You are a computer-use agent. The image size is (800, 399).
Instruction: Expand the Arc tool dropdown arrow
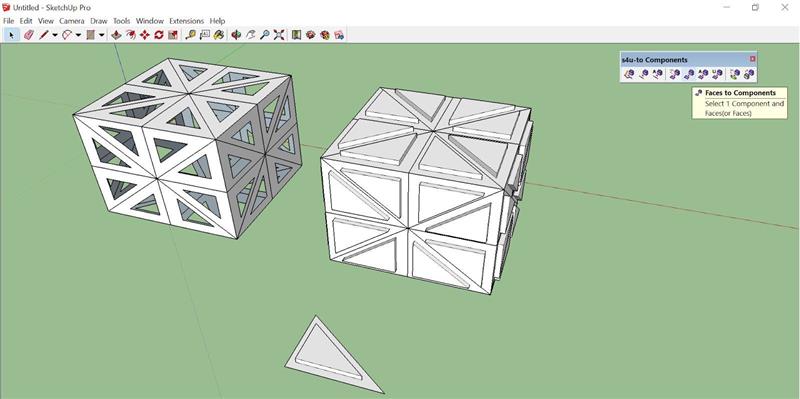(x=79, y=35)
